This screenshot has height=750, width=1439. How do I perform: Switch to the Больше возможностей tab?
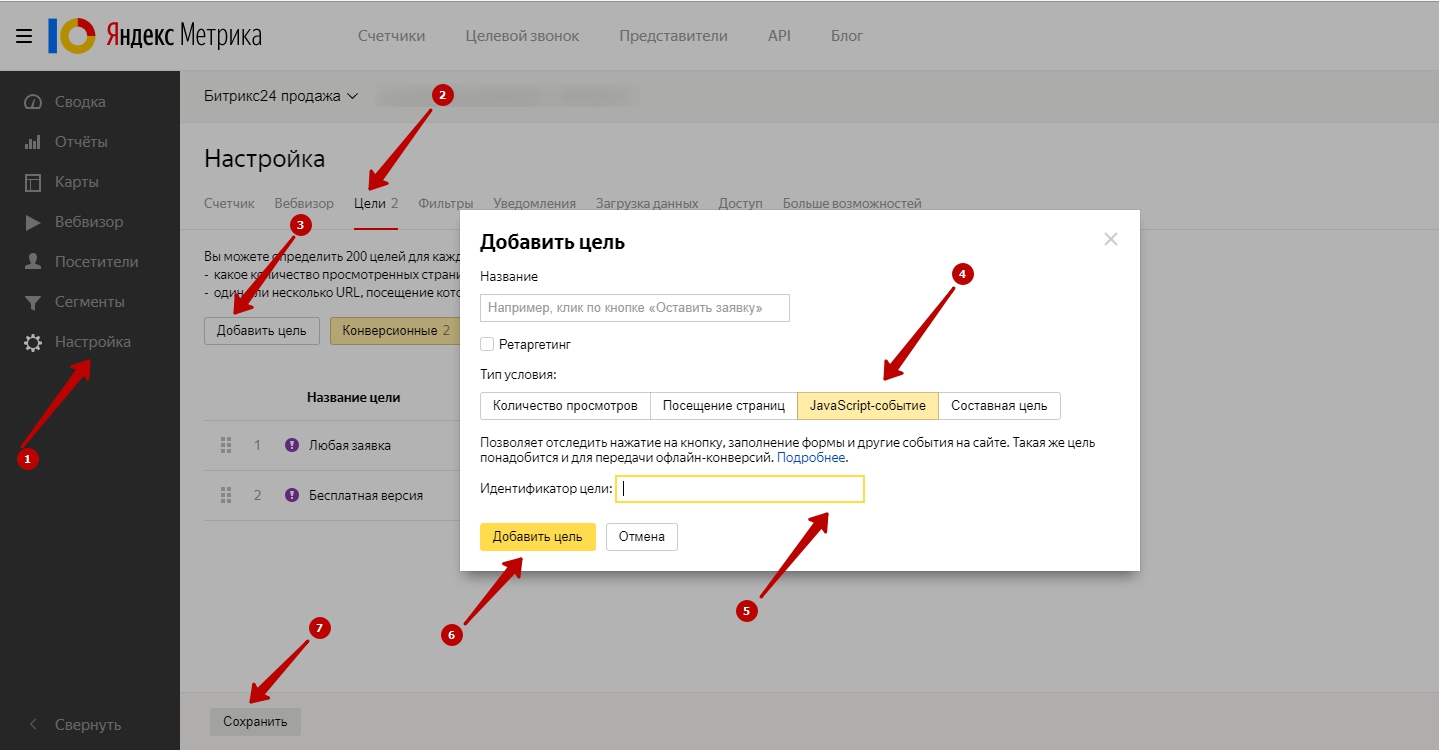coord(852,203)
